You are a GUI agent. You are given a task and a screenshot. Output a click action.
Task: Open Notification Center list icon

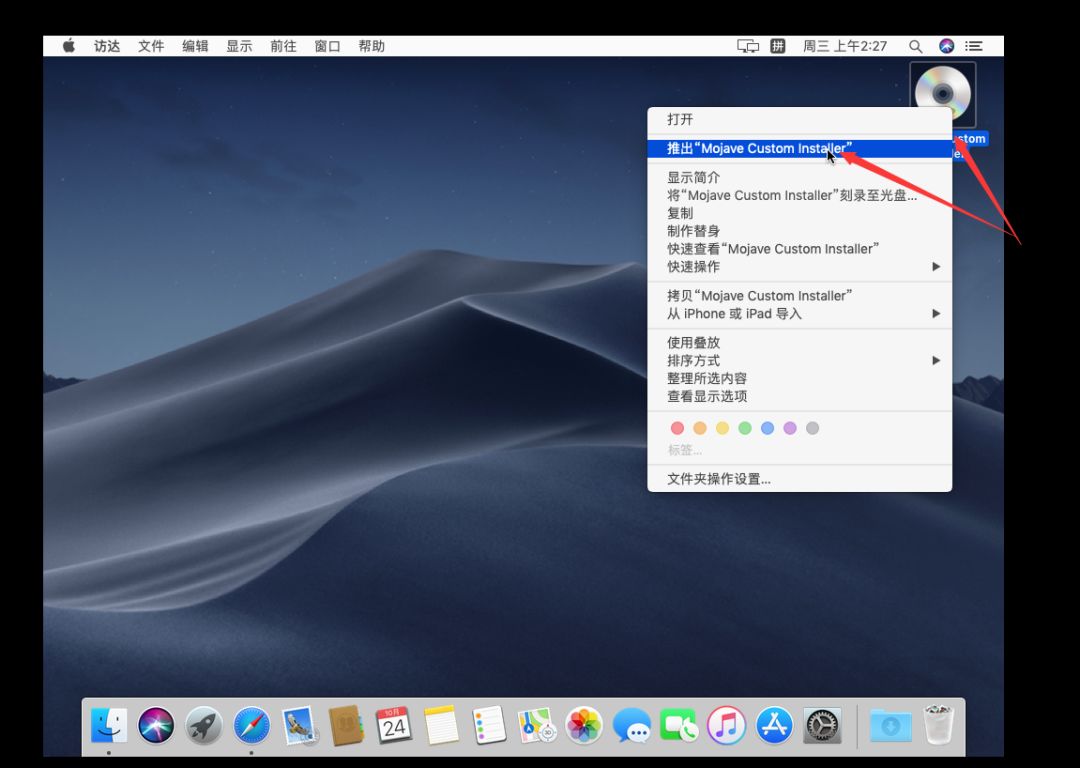[973, 46]
